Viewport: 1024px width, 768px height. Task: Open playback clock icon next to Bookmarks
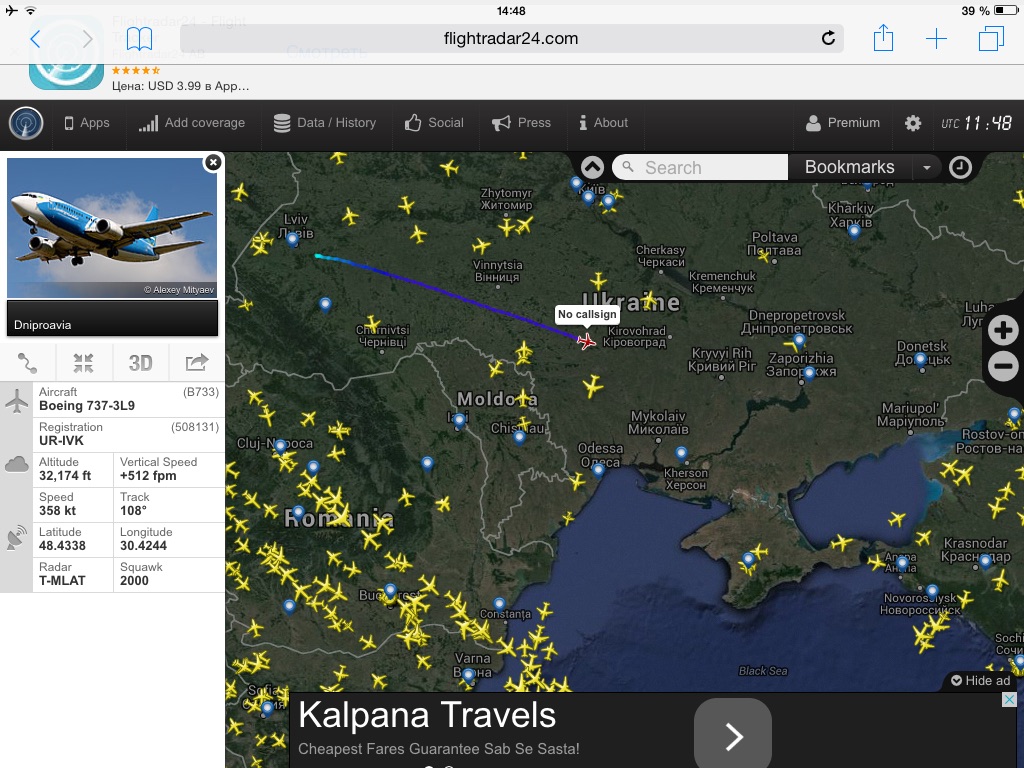point(960,168)
